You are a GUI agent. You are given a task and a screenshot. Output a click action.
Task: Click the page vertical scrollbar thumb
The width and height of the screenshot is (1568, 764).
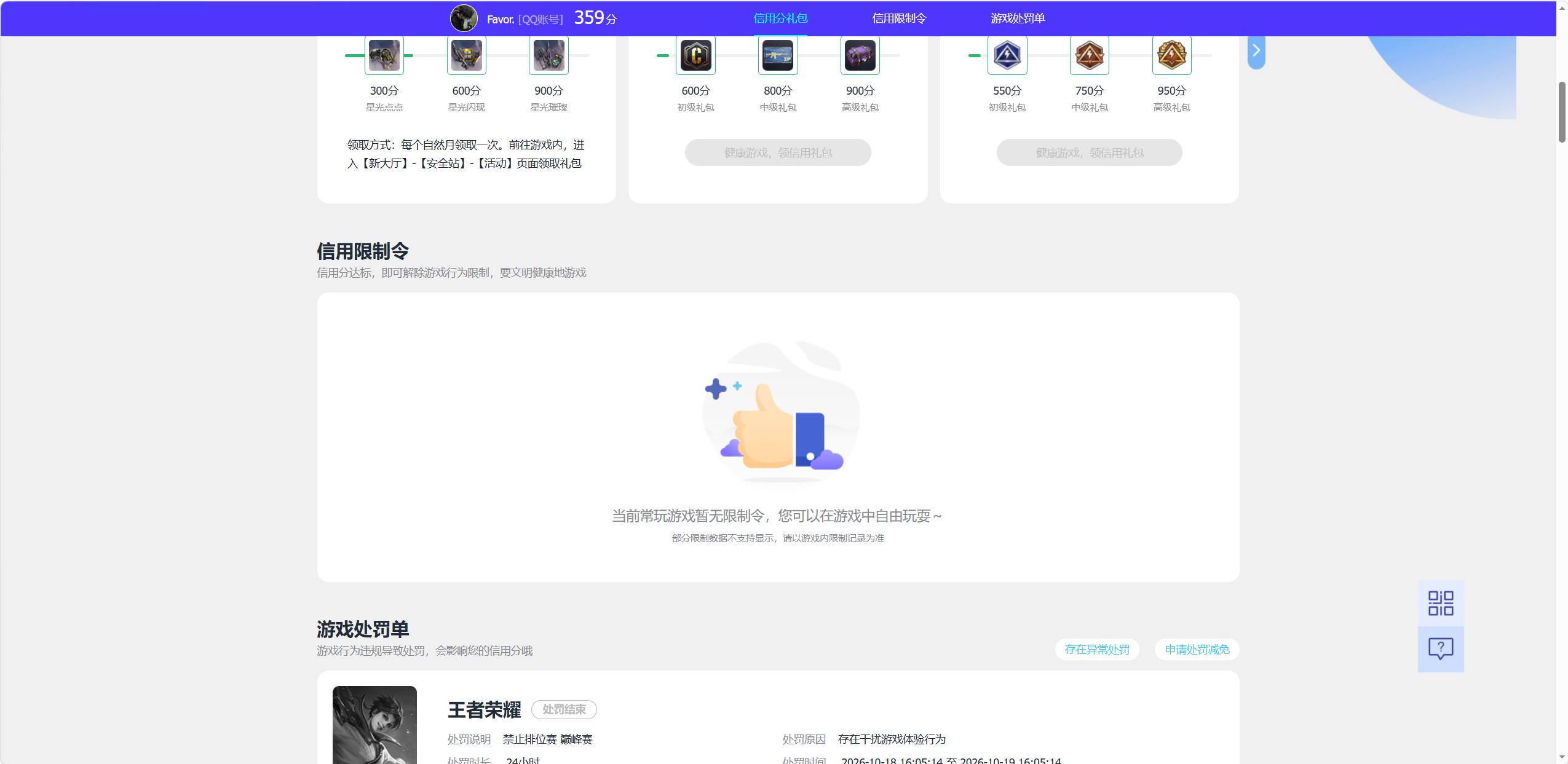(x=1562, y=112)
